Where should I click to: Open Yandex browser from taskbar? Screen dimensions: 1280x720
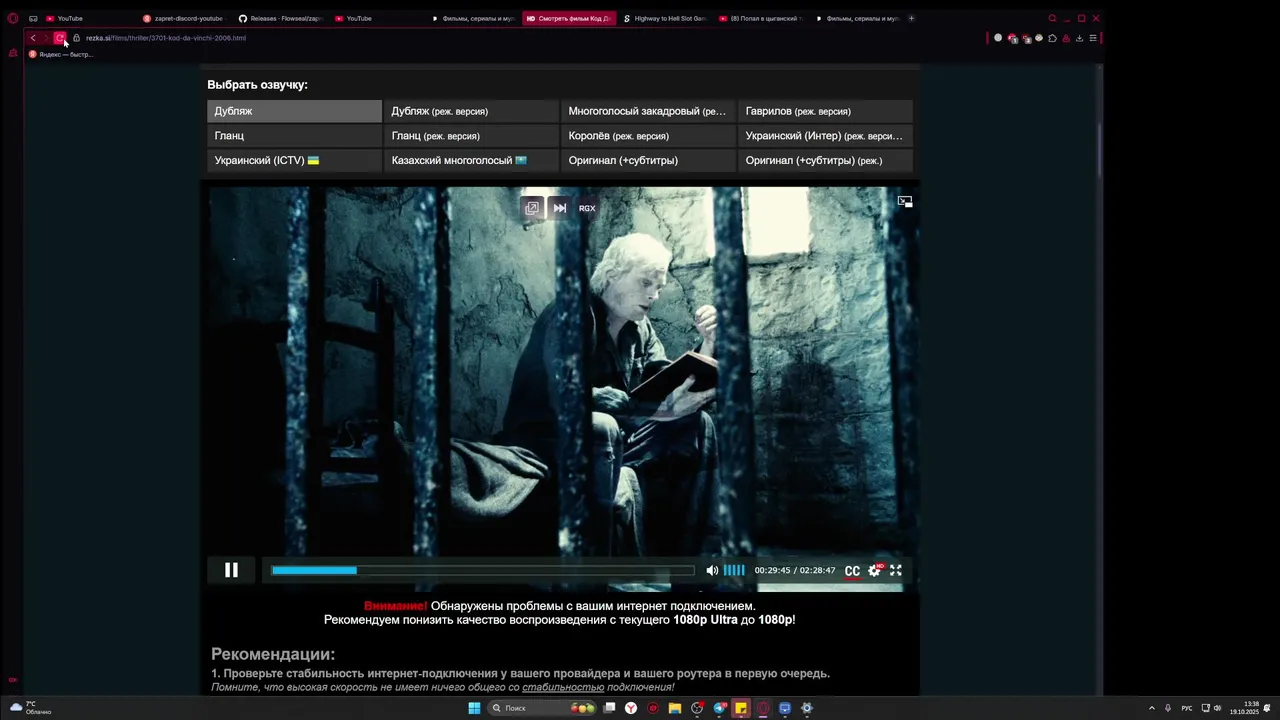click(x=631, y=708)
